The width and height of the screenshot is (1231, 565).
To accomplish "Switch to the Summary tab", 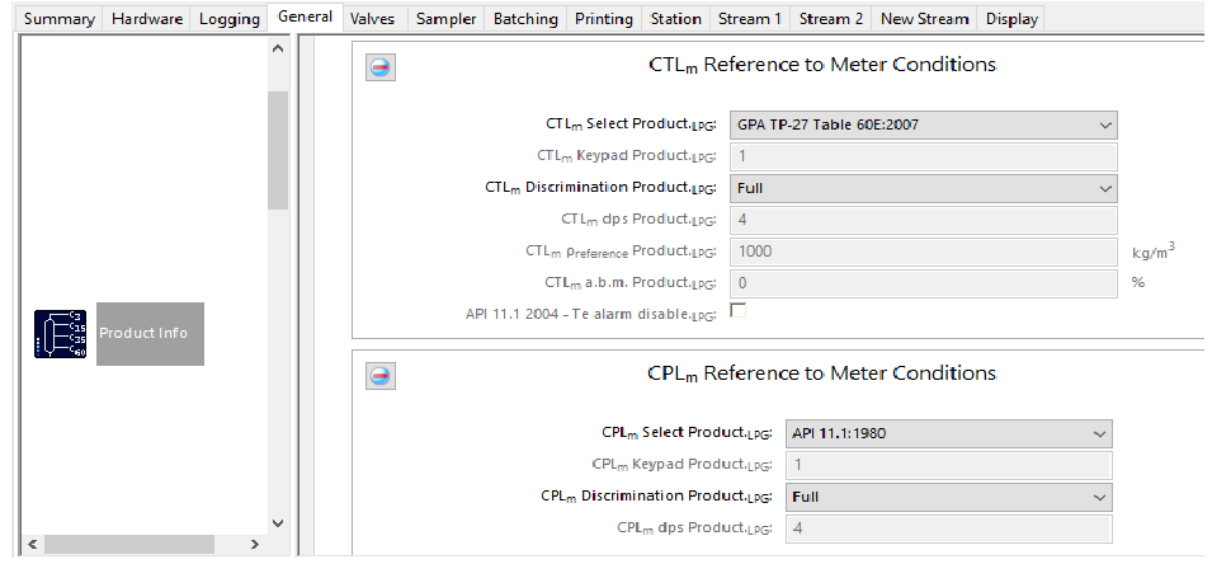I will [x=60, y=18].
